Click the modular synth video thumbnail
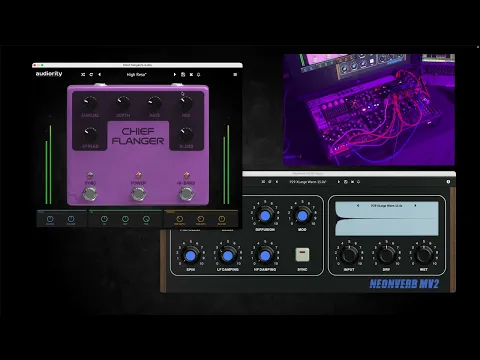480x360 pixels. point(369,110)
